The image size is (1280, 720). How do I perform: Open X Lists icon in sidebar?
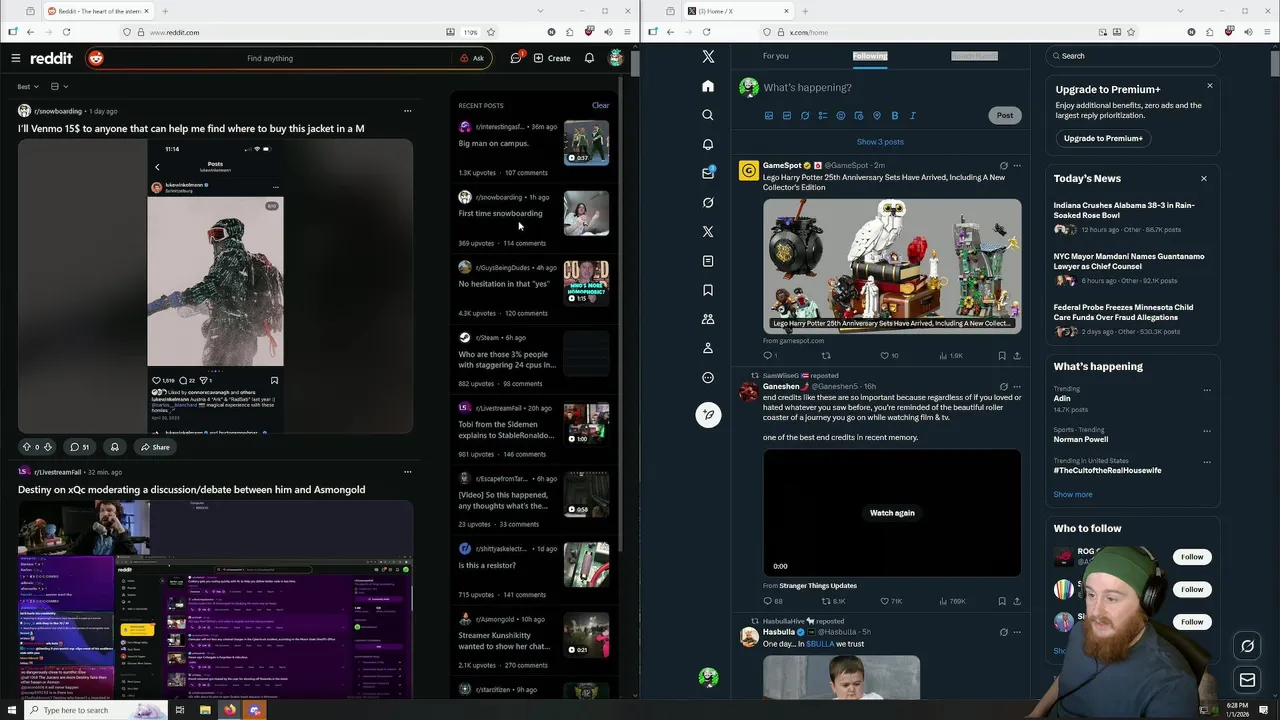708,261
